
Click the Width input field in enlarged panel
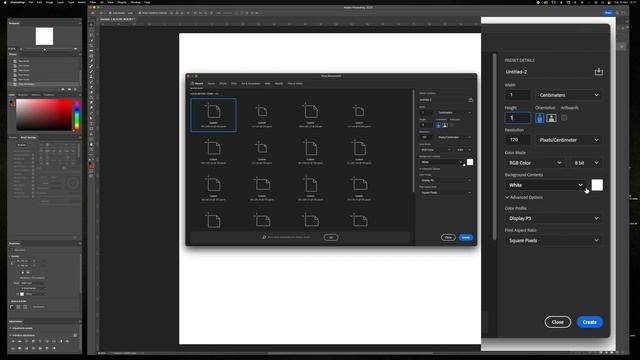[x=518, y=95]
